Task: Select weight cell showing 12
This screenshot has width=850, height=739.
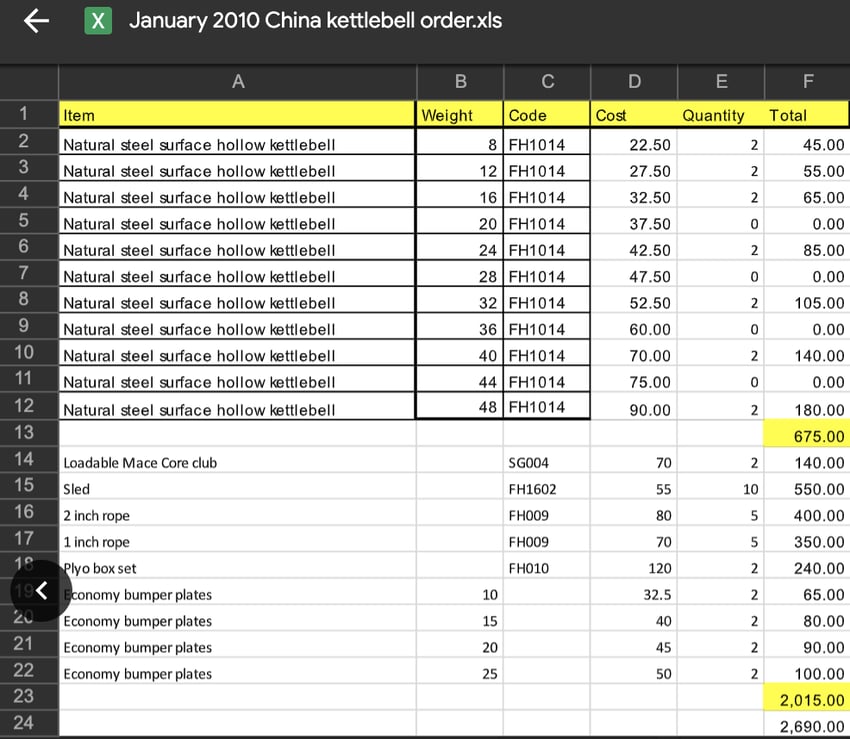Action: (460, 169)
